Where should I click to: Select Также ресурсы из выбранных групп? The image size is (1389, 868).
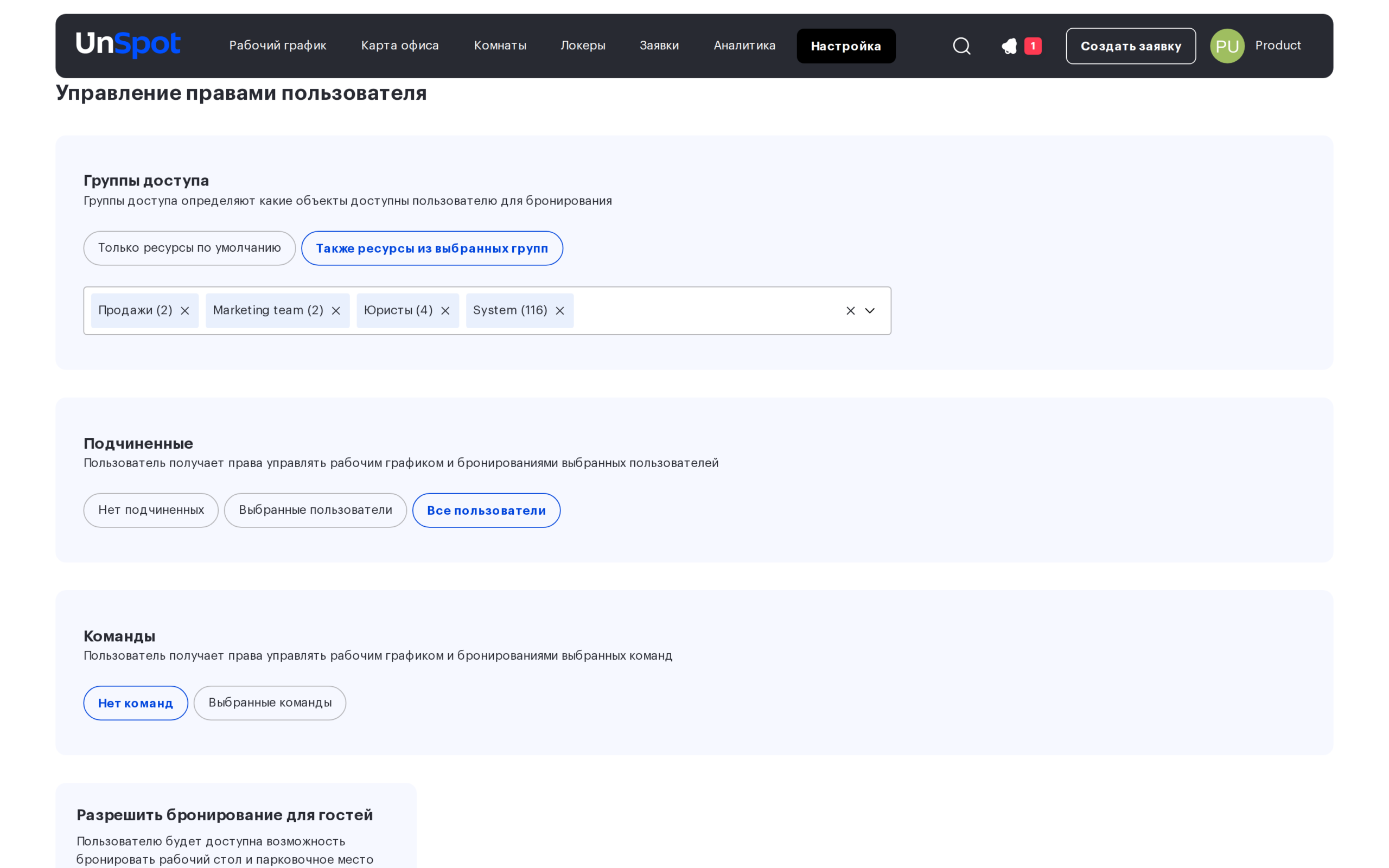(x=432, y=248)
